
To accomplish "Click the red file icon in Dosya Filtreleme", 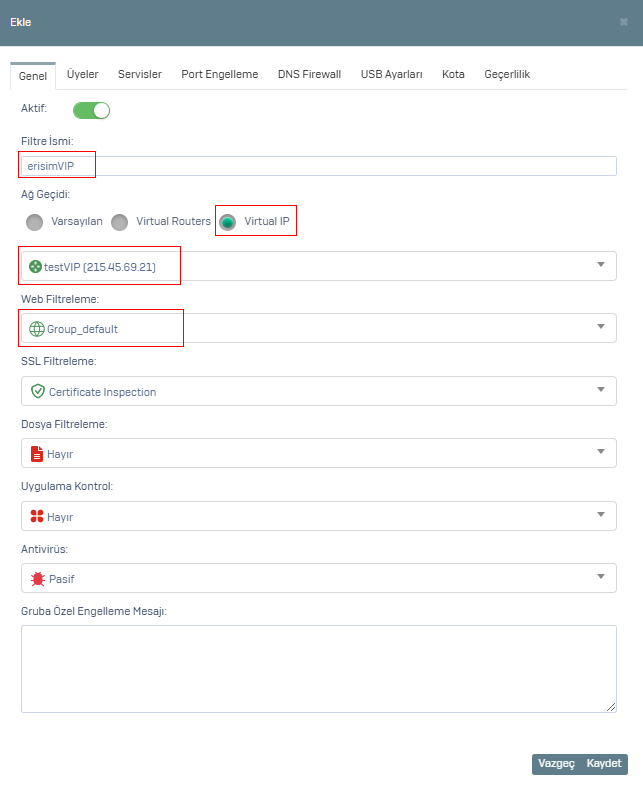I will click(37, 454).
